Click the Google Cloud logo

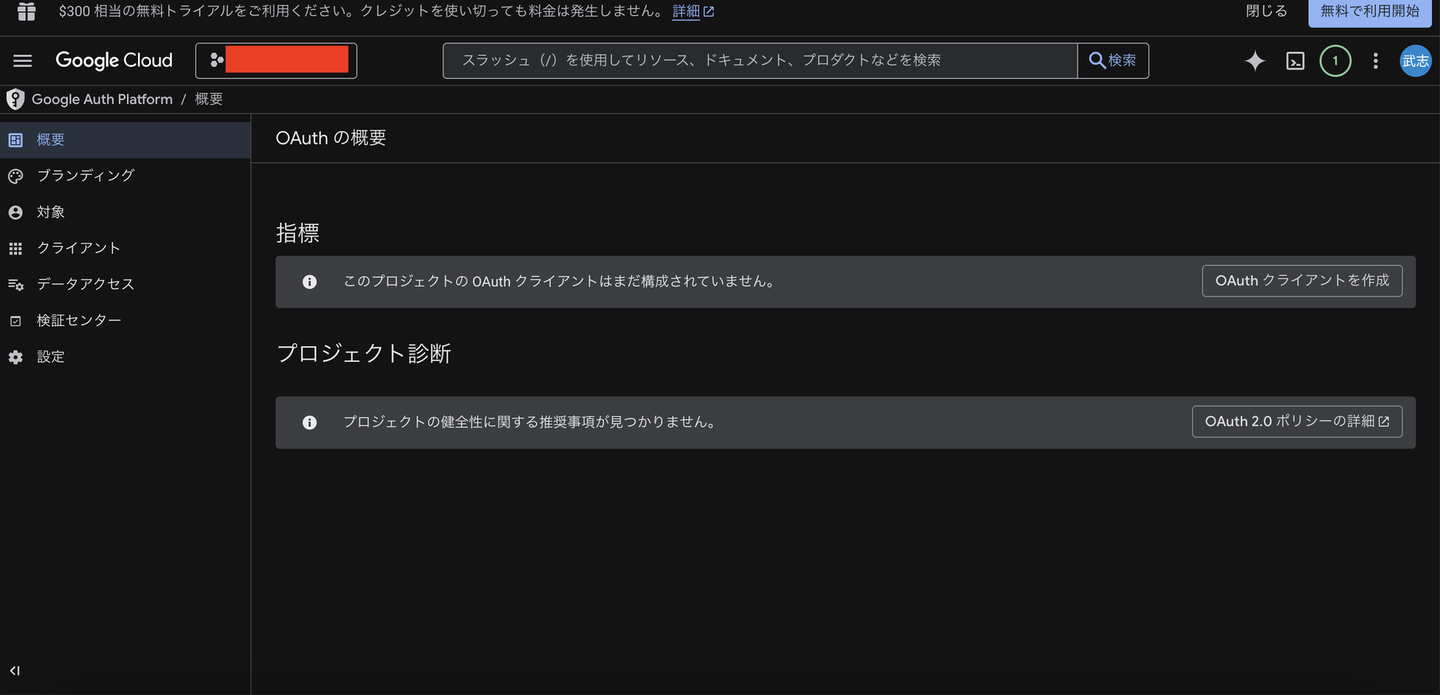pos(114,61)
